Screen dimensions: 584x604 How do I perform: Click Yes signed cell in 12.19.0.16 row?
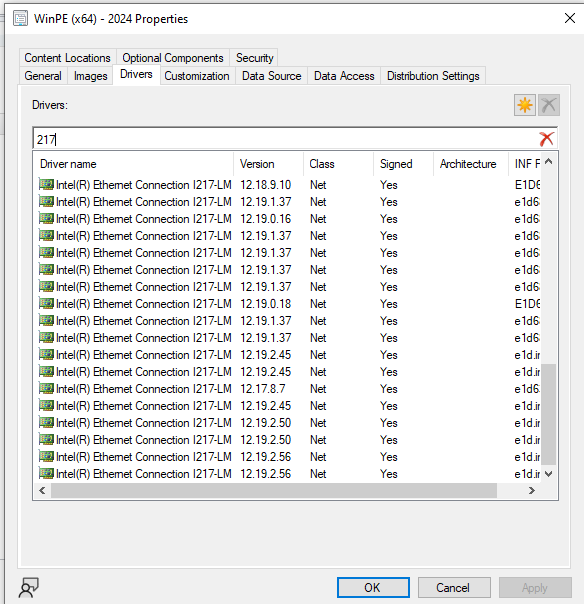tap(389, 219)
